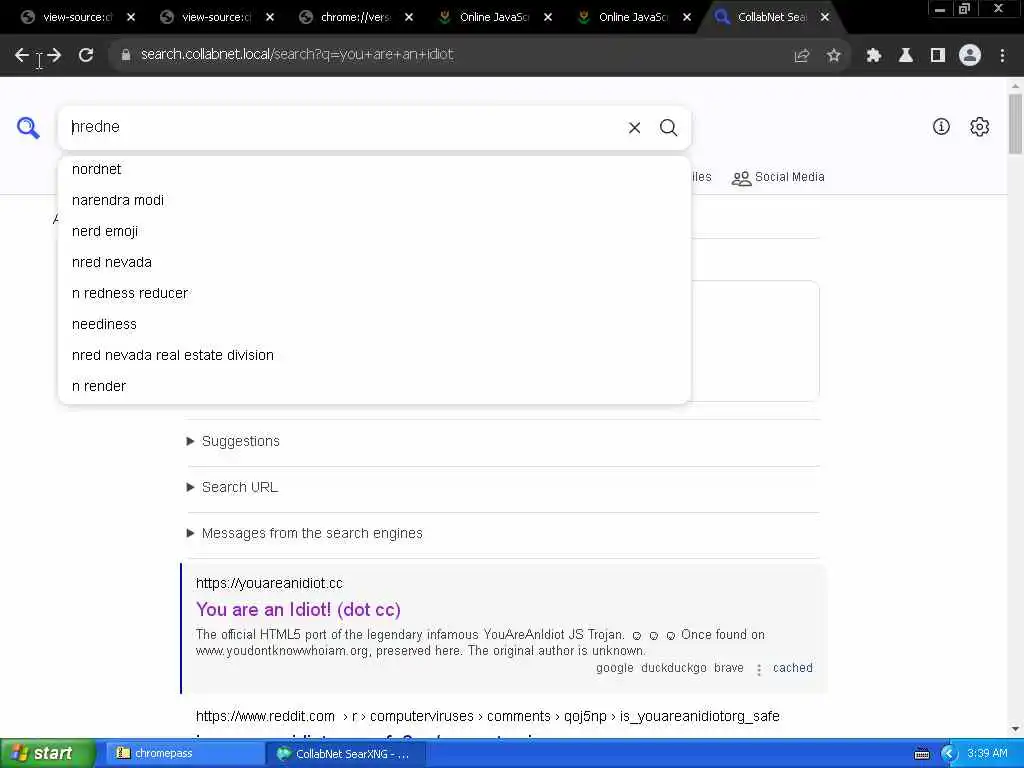The width and height of the screenshot is (1024, 768).
Task: Choose suggestion 'narendra modi'
Action: point(374,200)
